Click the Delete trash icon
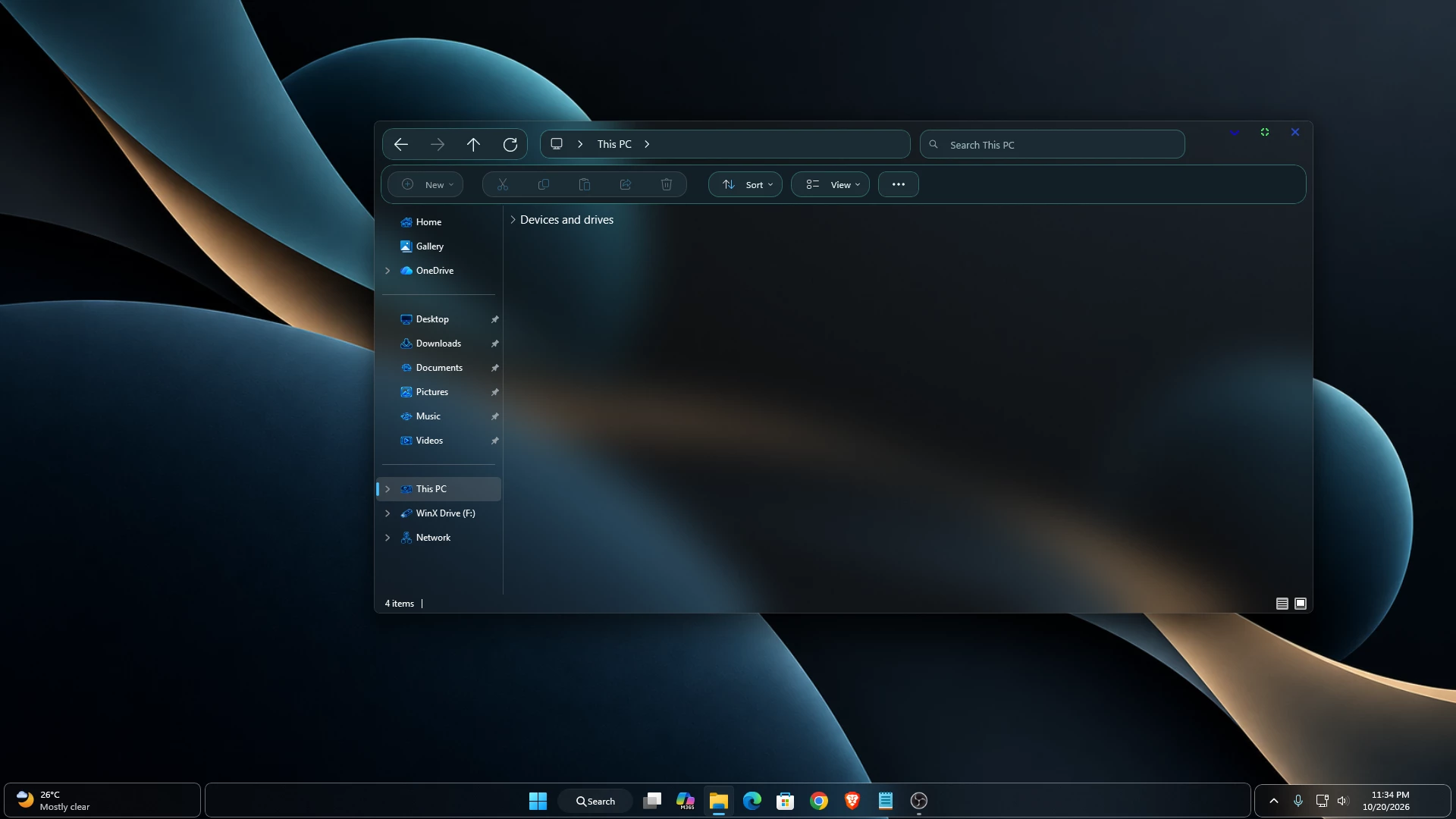This screenshot has height=819, width=1456. pyautogui.click(x=667, y=184)
